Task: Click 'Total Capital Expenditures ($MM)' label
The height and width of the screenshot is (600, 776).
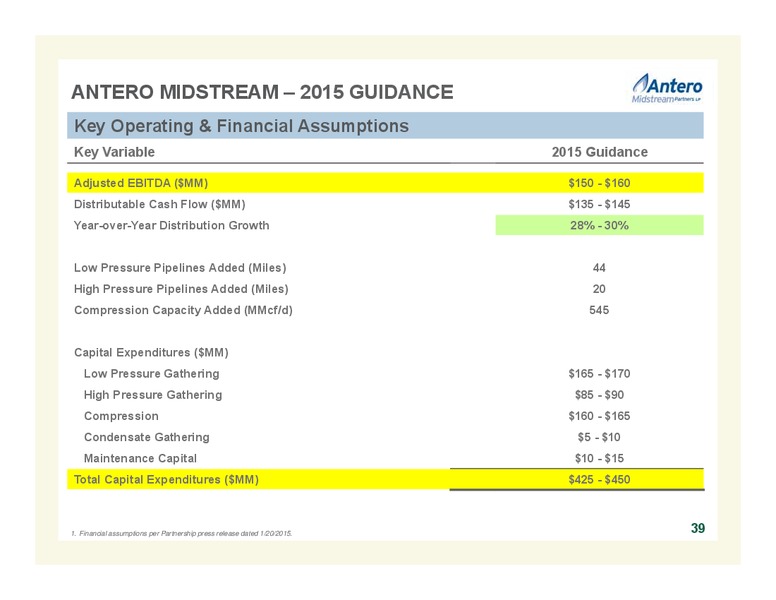Action: click(x=166, y=480)
